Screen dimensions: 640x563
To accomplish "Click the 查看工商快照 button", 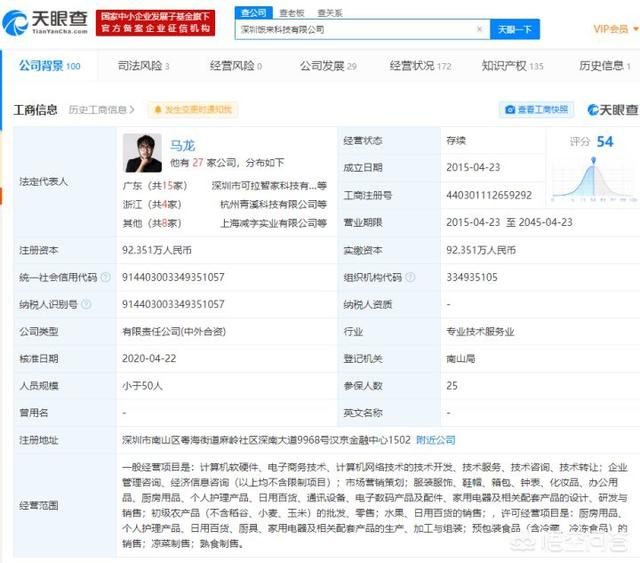I will [536, 109].
